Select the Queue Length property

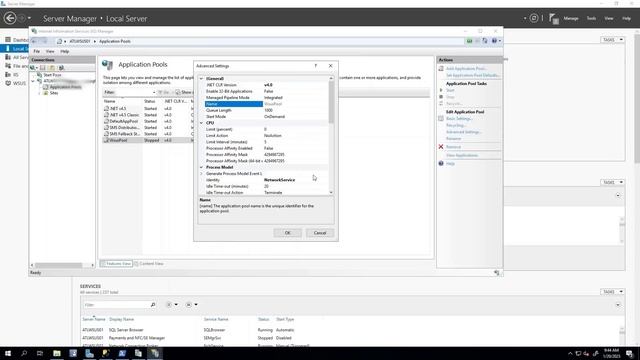pyautogui.click(x=266, y=110)
